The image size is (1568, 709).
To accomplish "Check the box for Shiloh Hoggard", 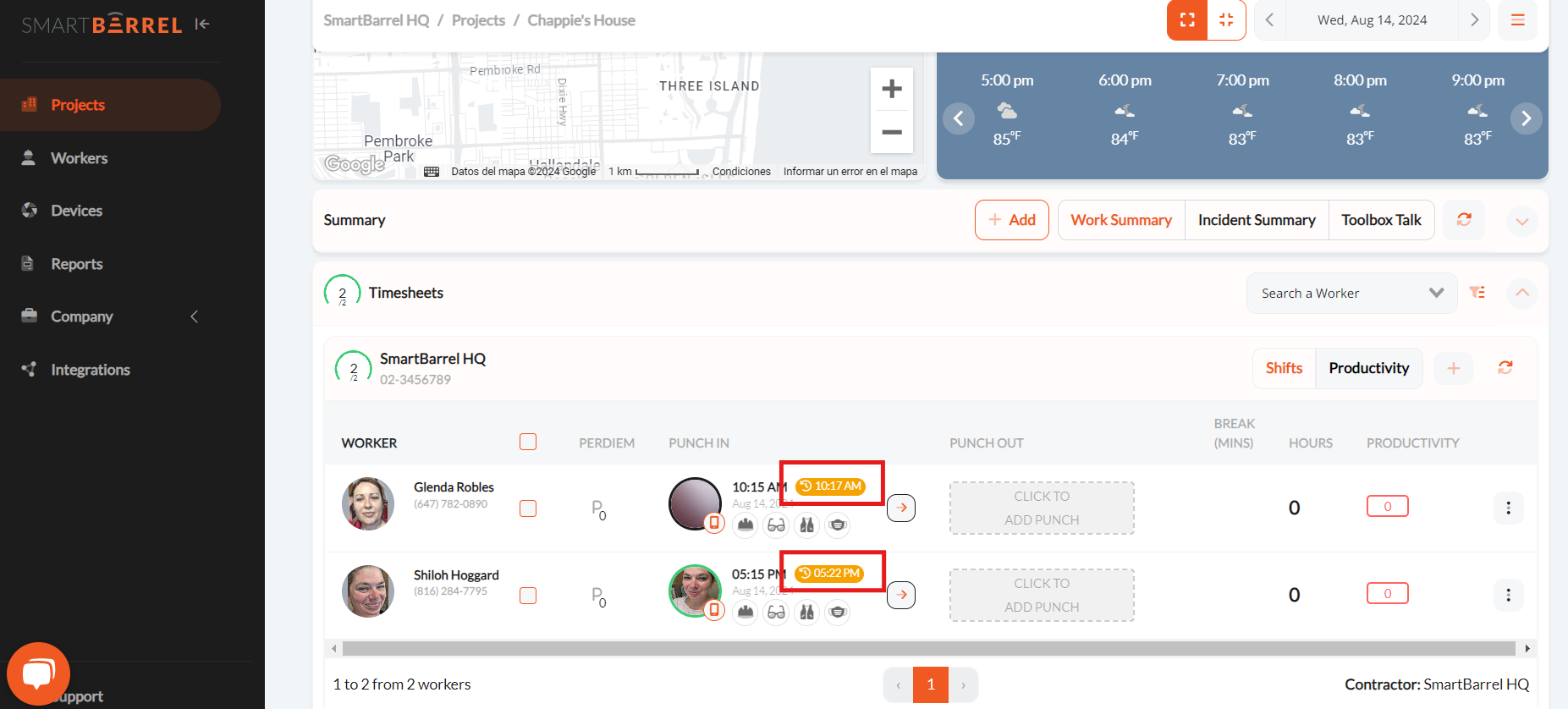I will pyautogui.click(x=528, y=596).
